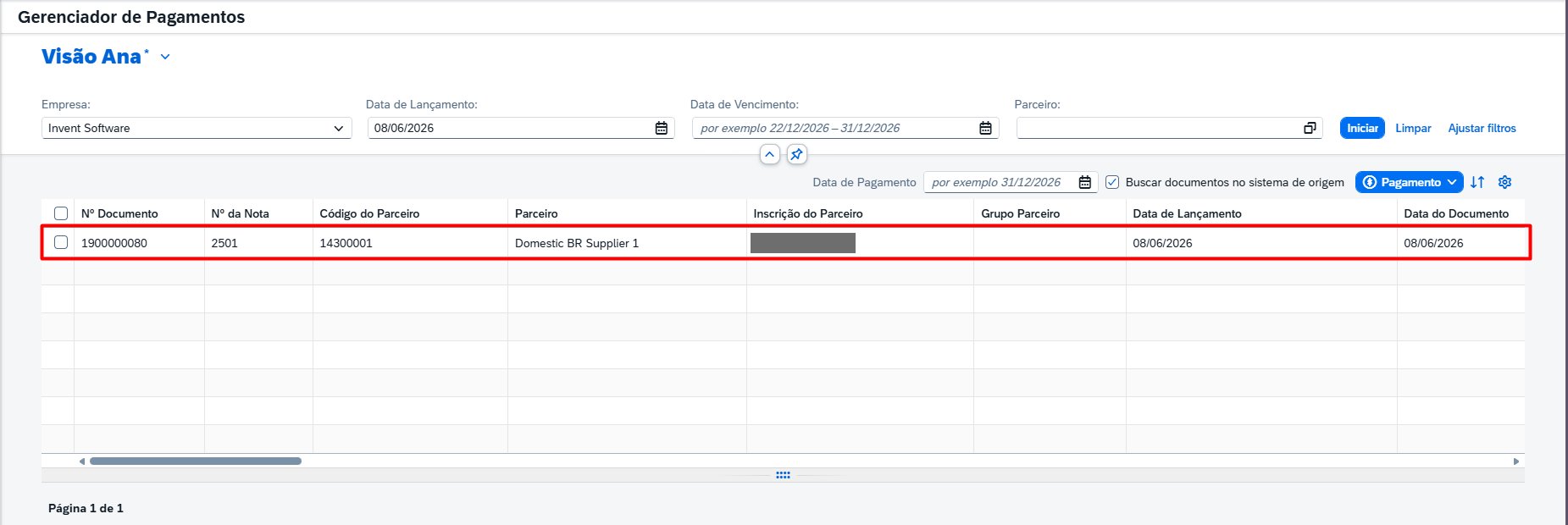Open calendar picker for Data de Lançamento
The width and height of the screenshot is (1568, 525).
coord(661,128)
